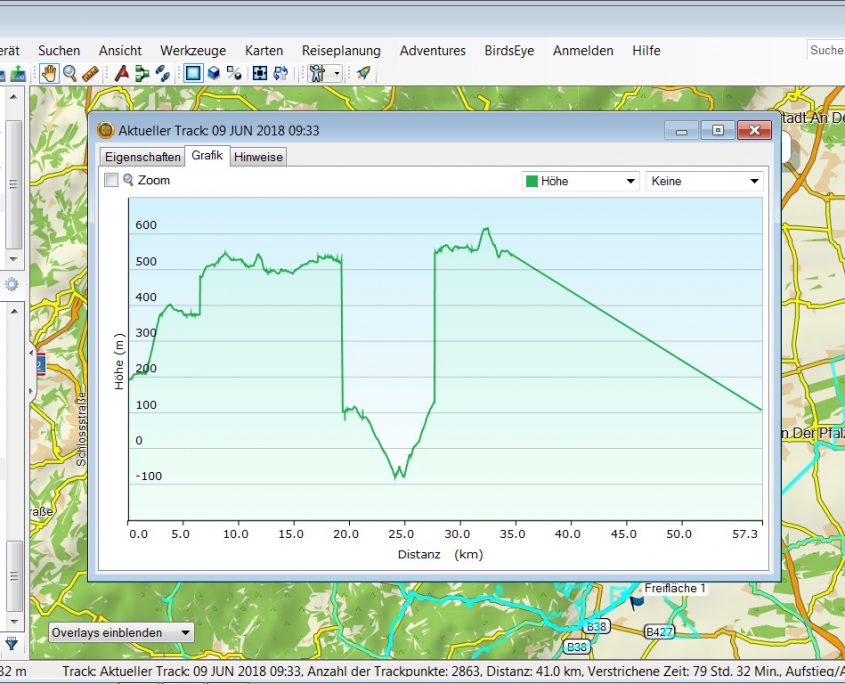Select the footprints track drawing tool
The image size is (845, 684).
click(x=163, y=73)
